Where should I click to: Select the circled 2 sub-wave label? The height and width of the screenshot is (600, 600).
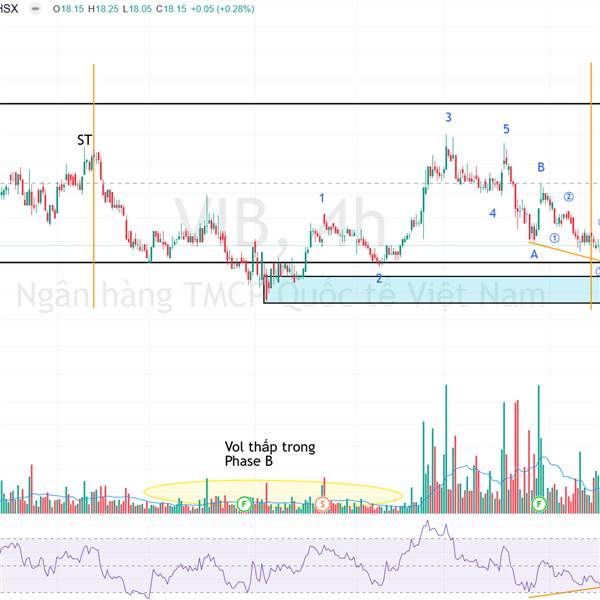click(x=569, y=197)
